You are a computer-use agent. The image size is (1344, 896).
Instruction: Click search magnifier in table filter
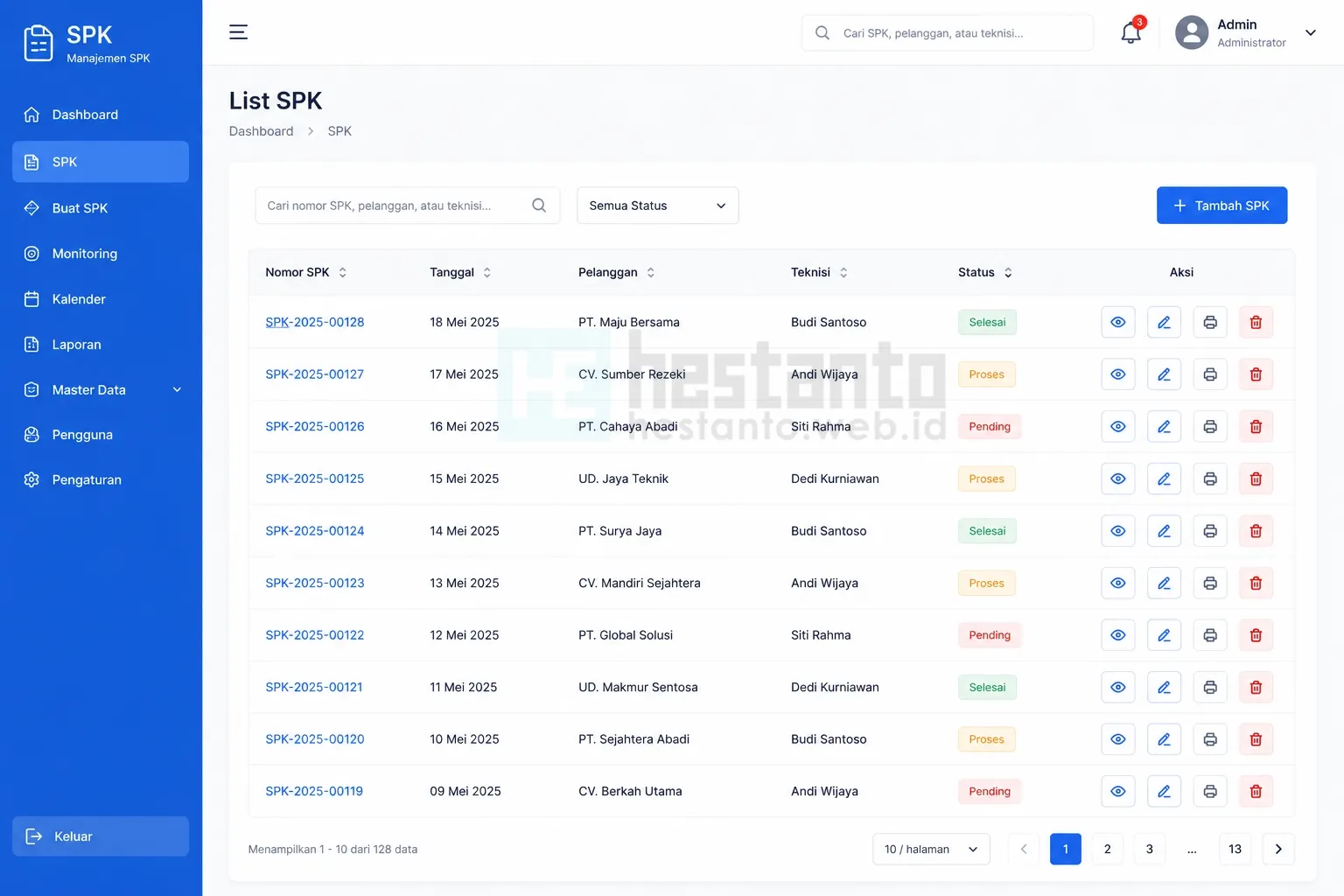pyautogui.click(x=539, y=206)
